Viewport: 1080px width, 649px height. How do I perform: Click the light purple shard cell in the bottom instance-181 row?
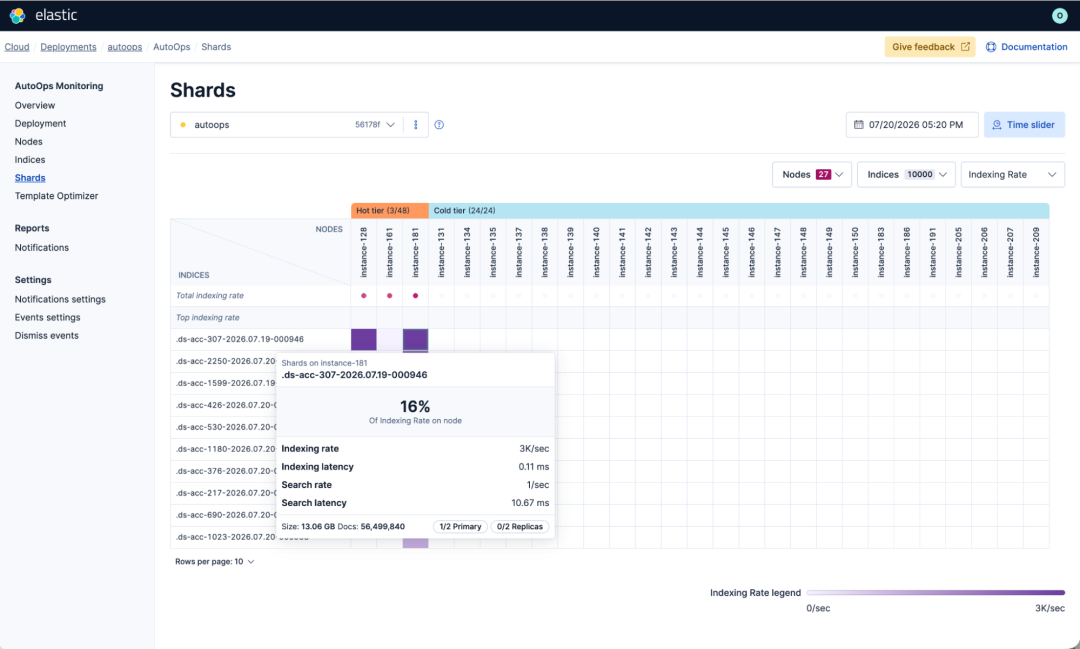pyautogui.click(x=415, y=544)
